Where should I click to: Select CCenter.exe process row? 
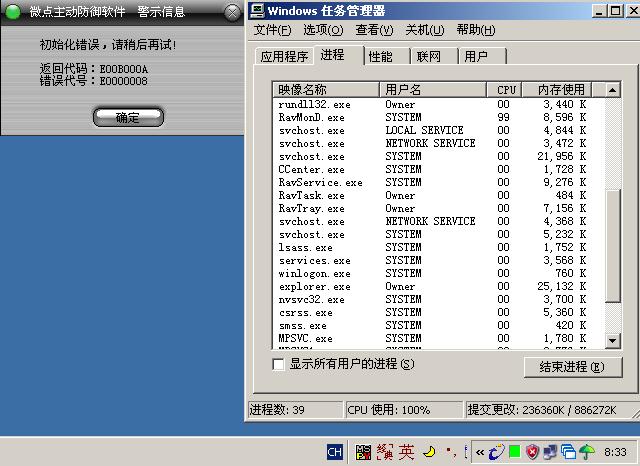[438, 169]
